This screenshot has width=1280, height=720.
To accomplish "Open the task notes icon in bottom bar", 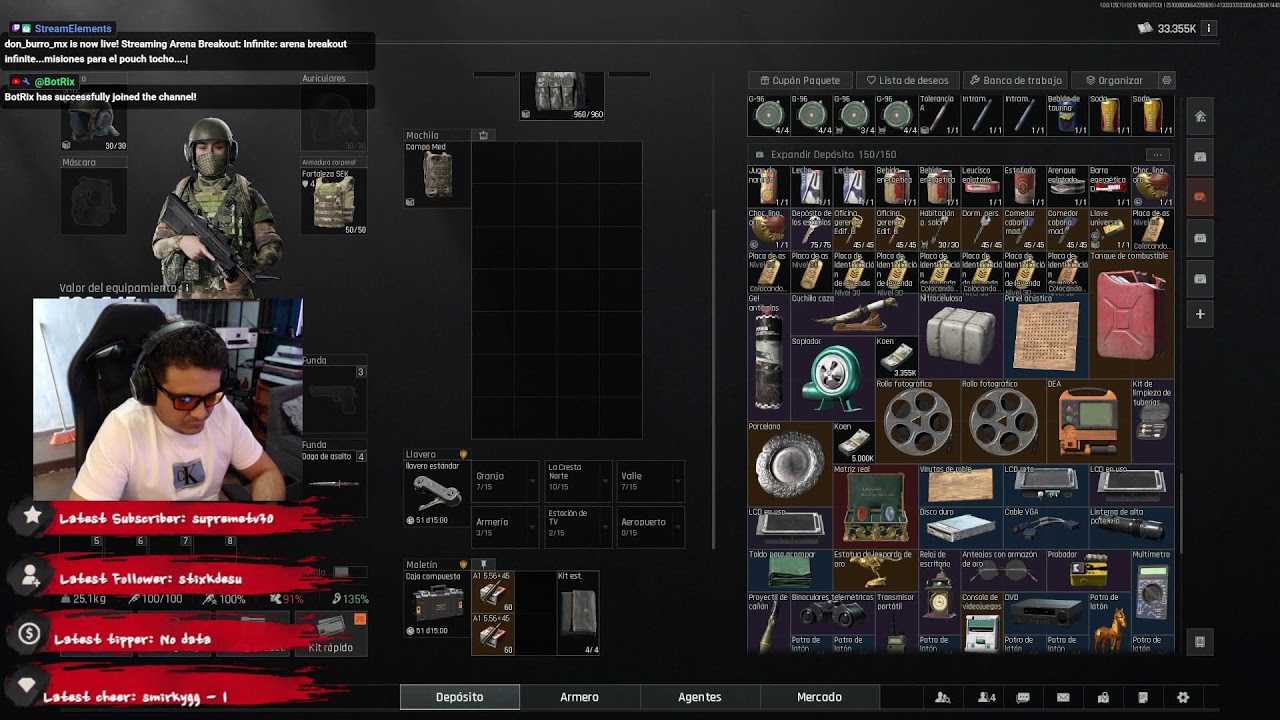I will point(1143,697).
